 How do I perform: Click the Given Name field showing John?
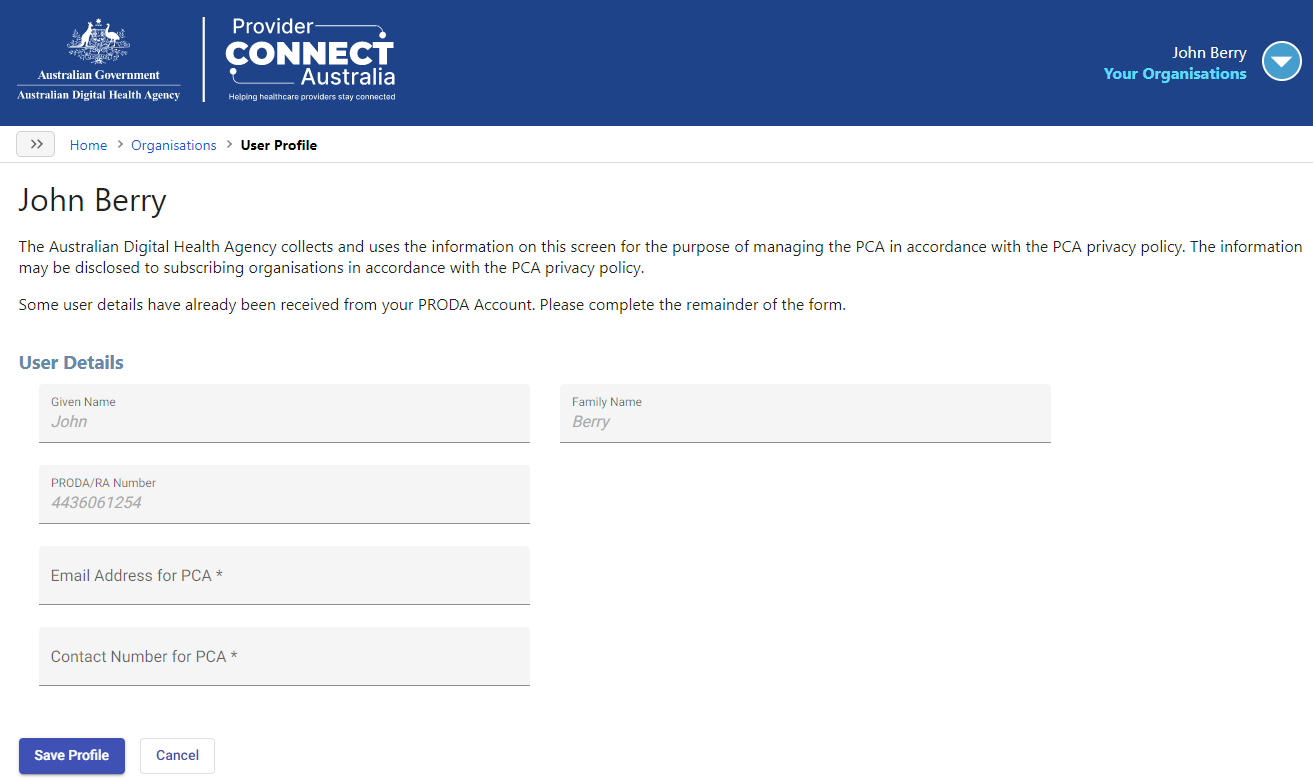tap(284, 413)
